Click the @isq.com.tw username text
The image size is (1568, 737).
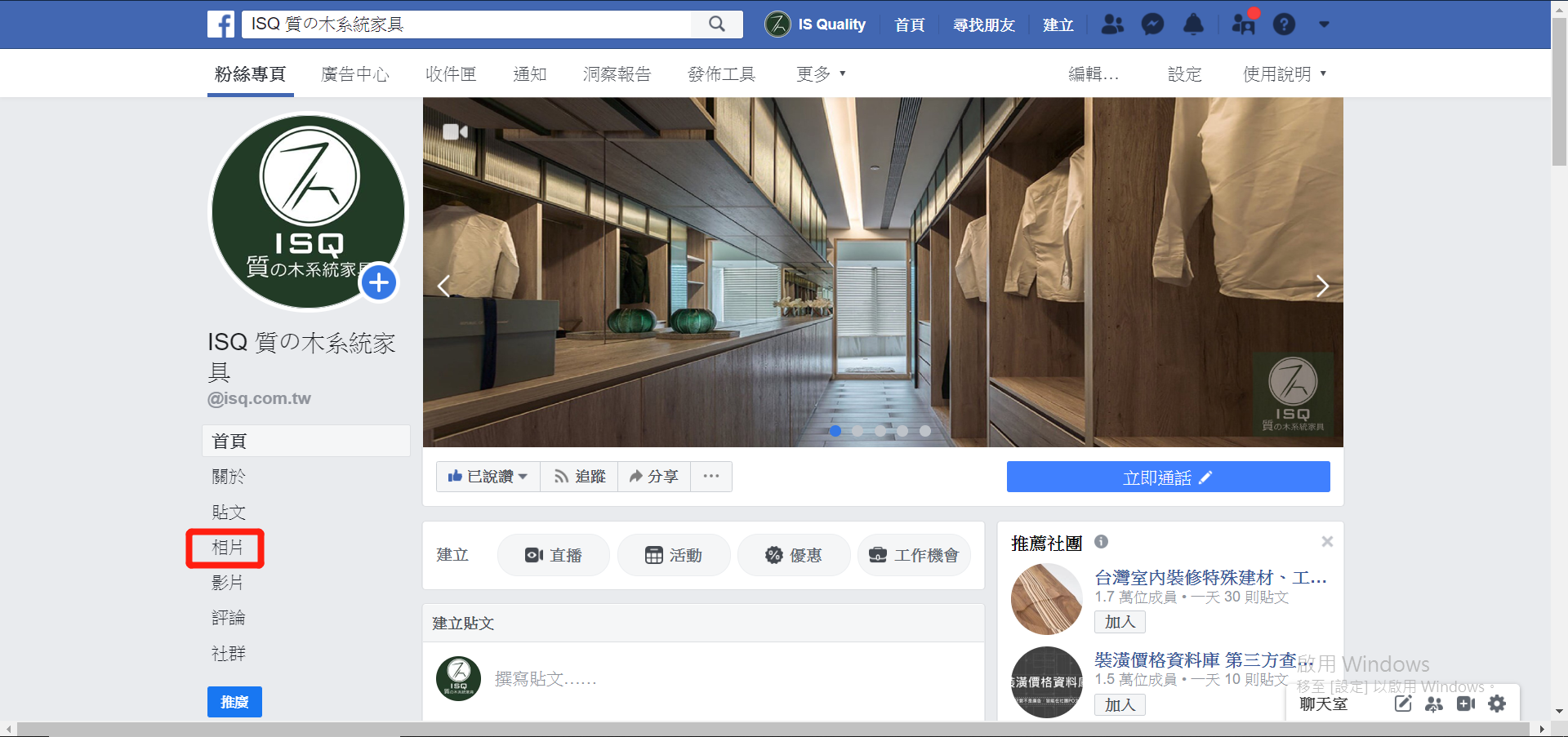click(259, 398)
